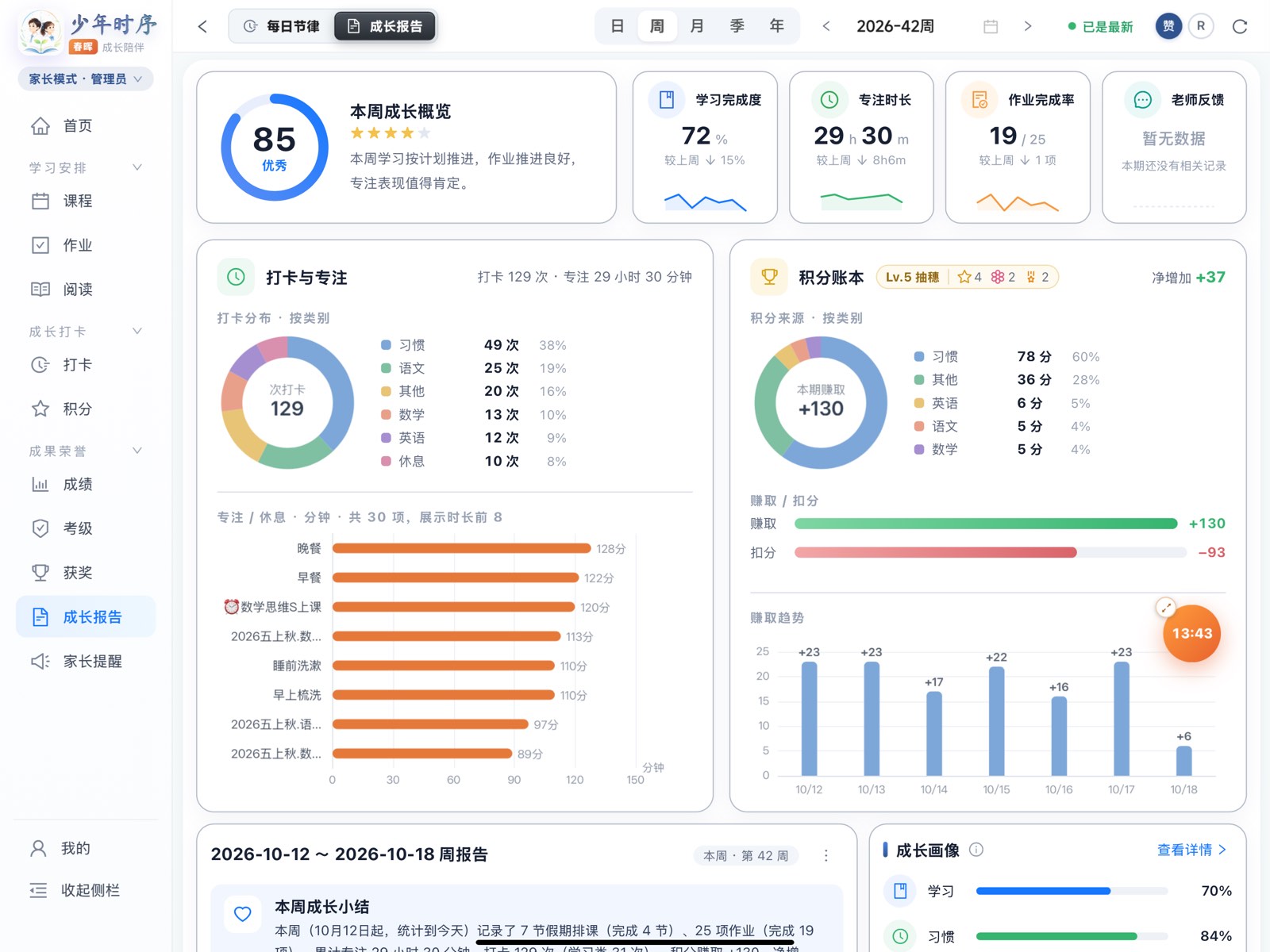Image resolution: width=1270 pixels, height=952 pixels.
Task: Click the 积分账本 trophy icon
Action: coord(769,277)
